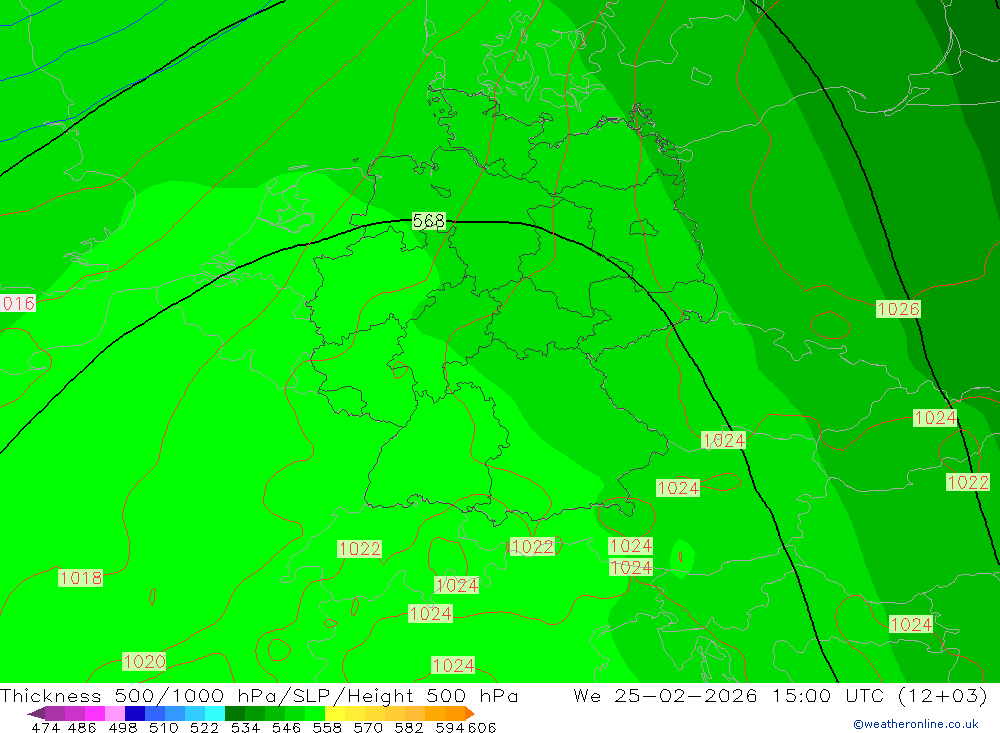Screen dimensions: 1000x733
Task: Select the map title 'Thickness 500/1000 hPa/SLP/Height 500 hPa'
Action: [259, 695]
